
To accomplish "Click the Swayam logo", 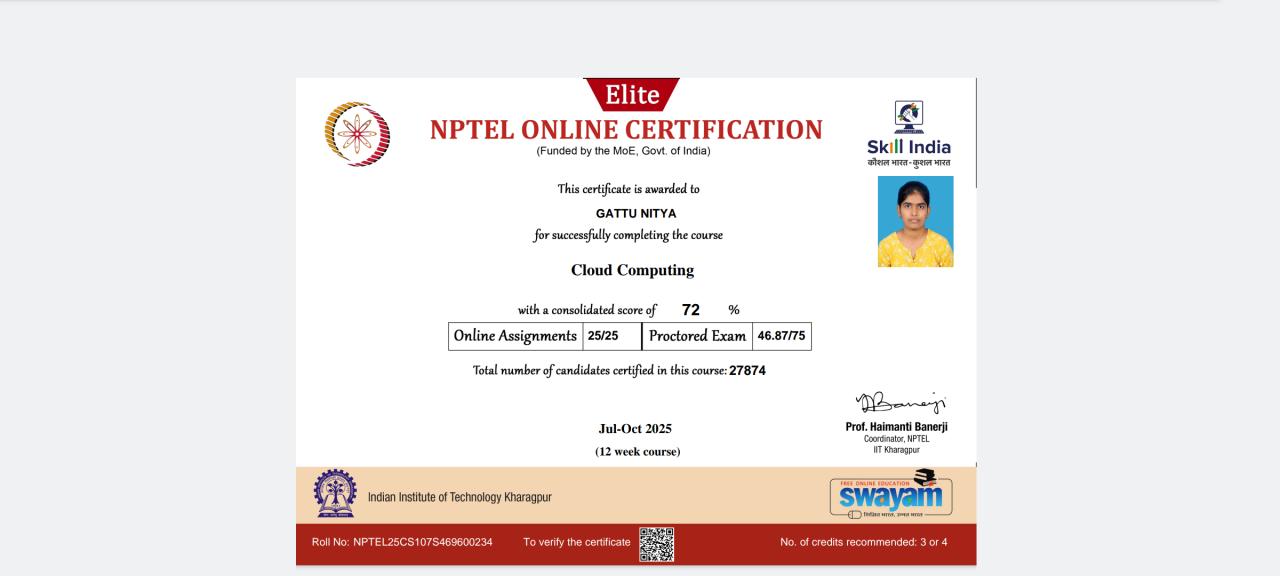I will (891, 494).
